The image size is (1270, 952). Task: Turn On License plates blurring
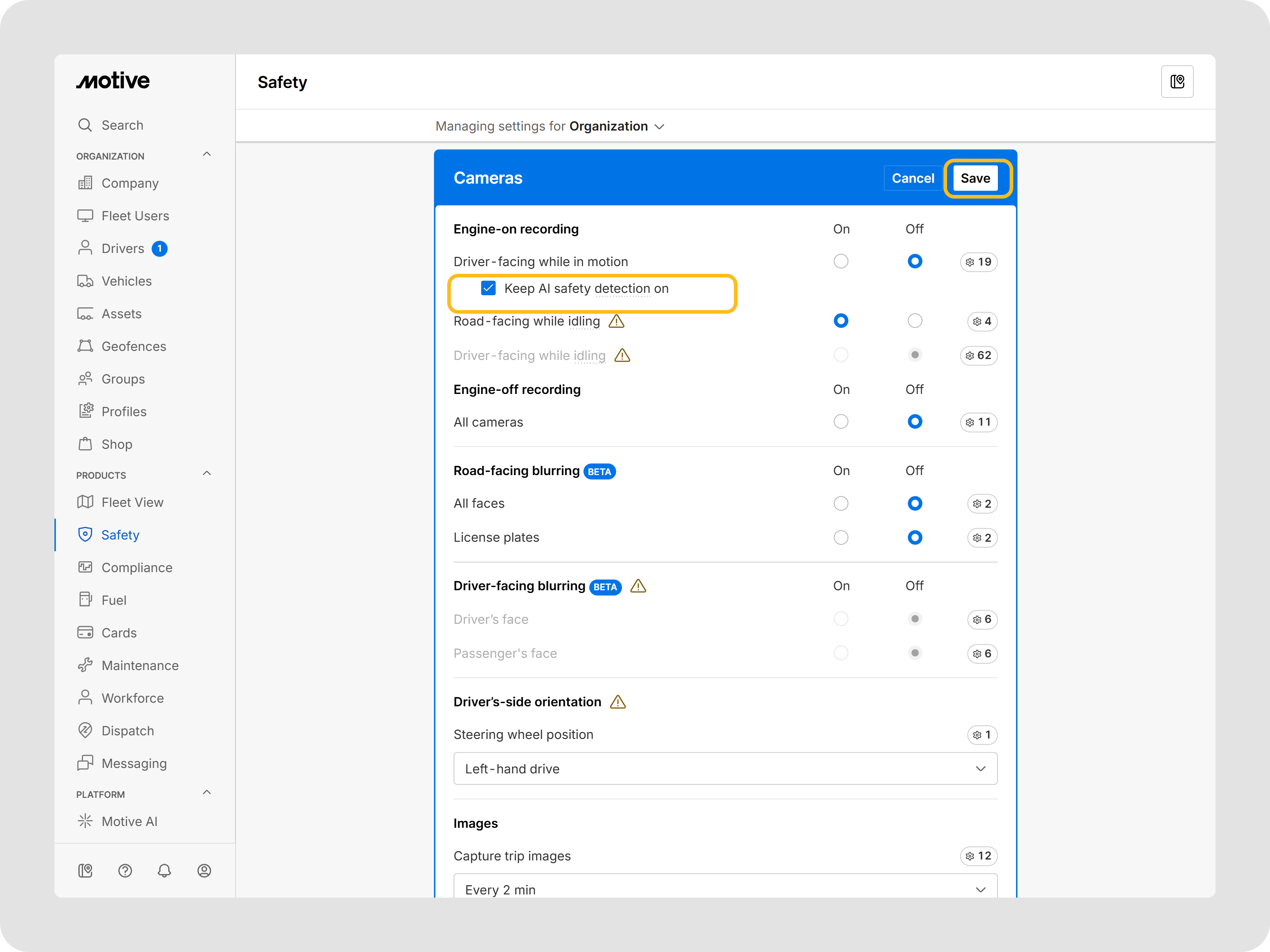click(840, 538)
